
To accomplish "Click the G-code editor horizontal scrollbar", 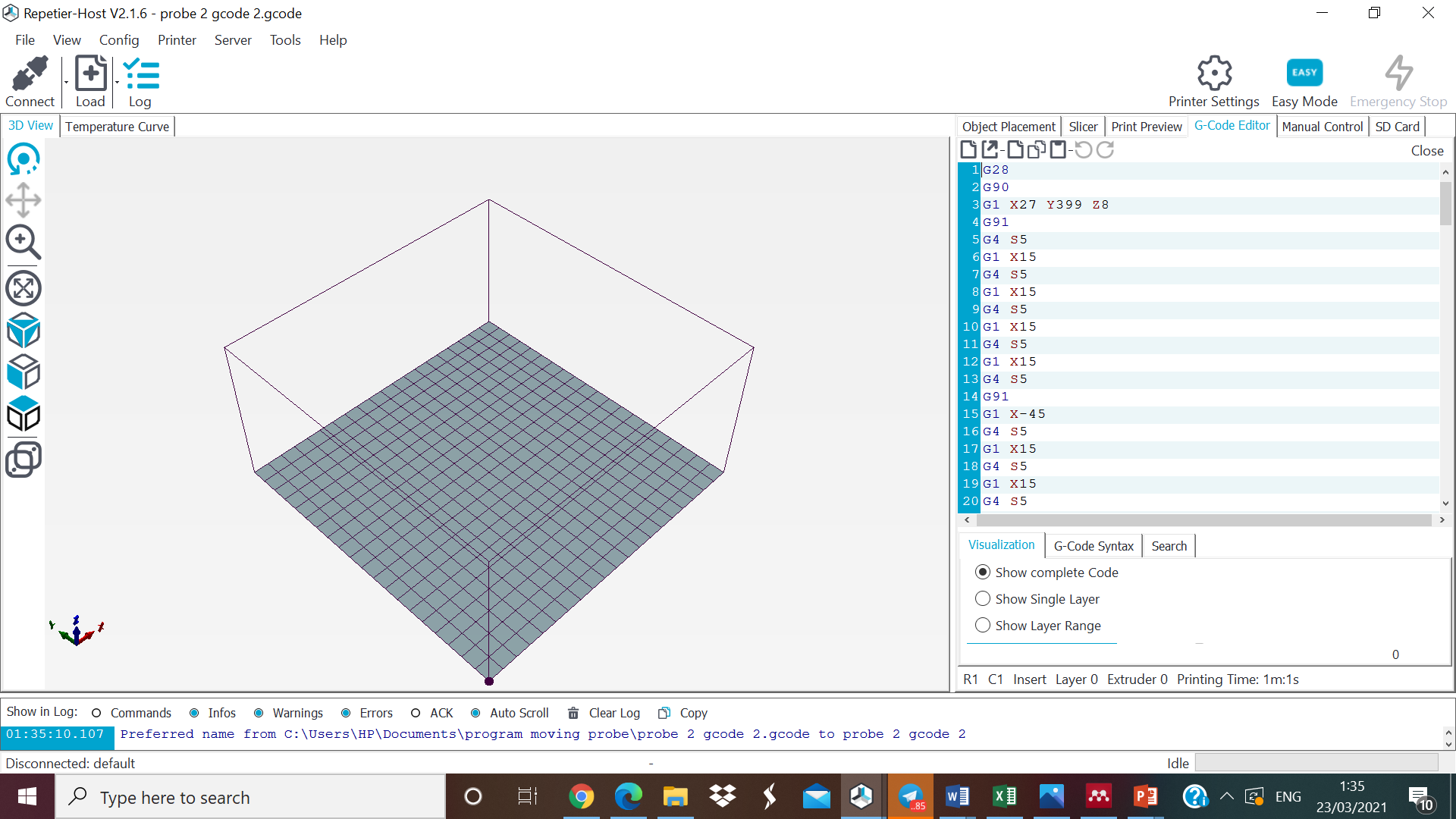I will 1203,520.
